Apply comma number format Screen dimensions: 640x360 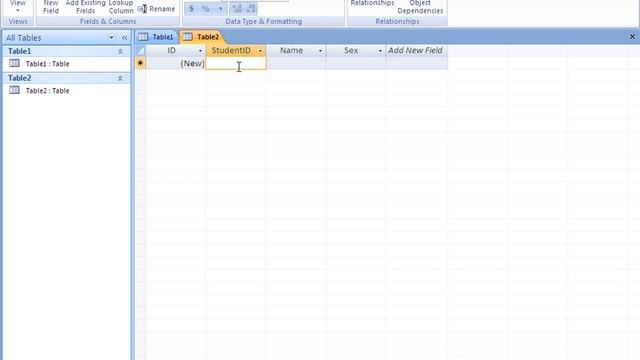[220, 9]
